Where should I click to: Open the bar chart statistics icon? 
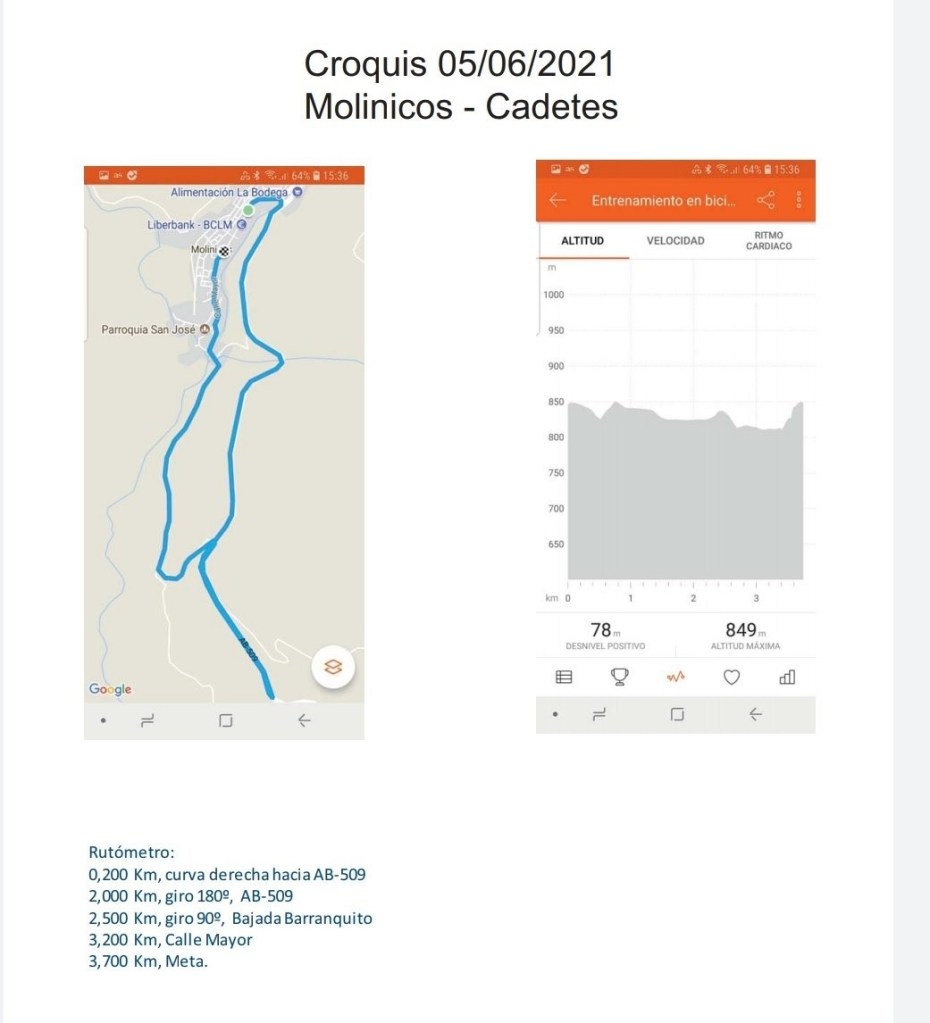pos(787,677)
